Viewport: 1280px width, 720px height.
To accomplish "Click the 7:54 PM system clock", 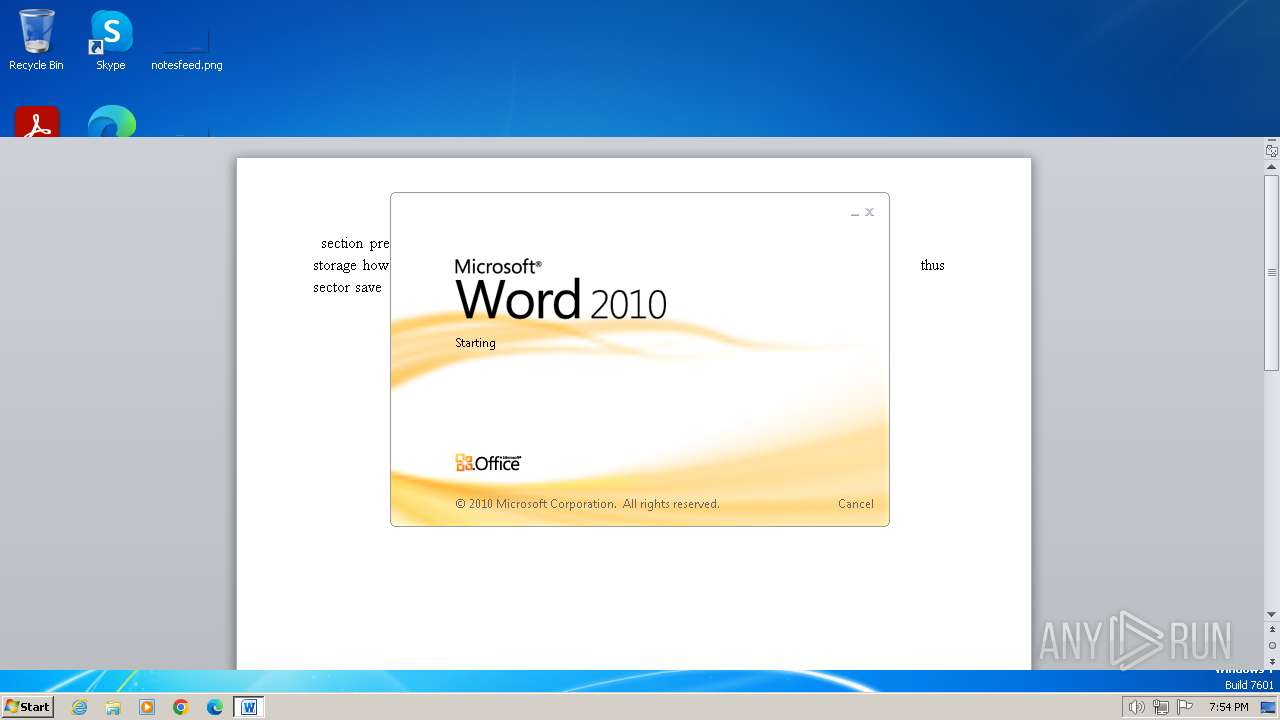I will (x=1228, y=707).
